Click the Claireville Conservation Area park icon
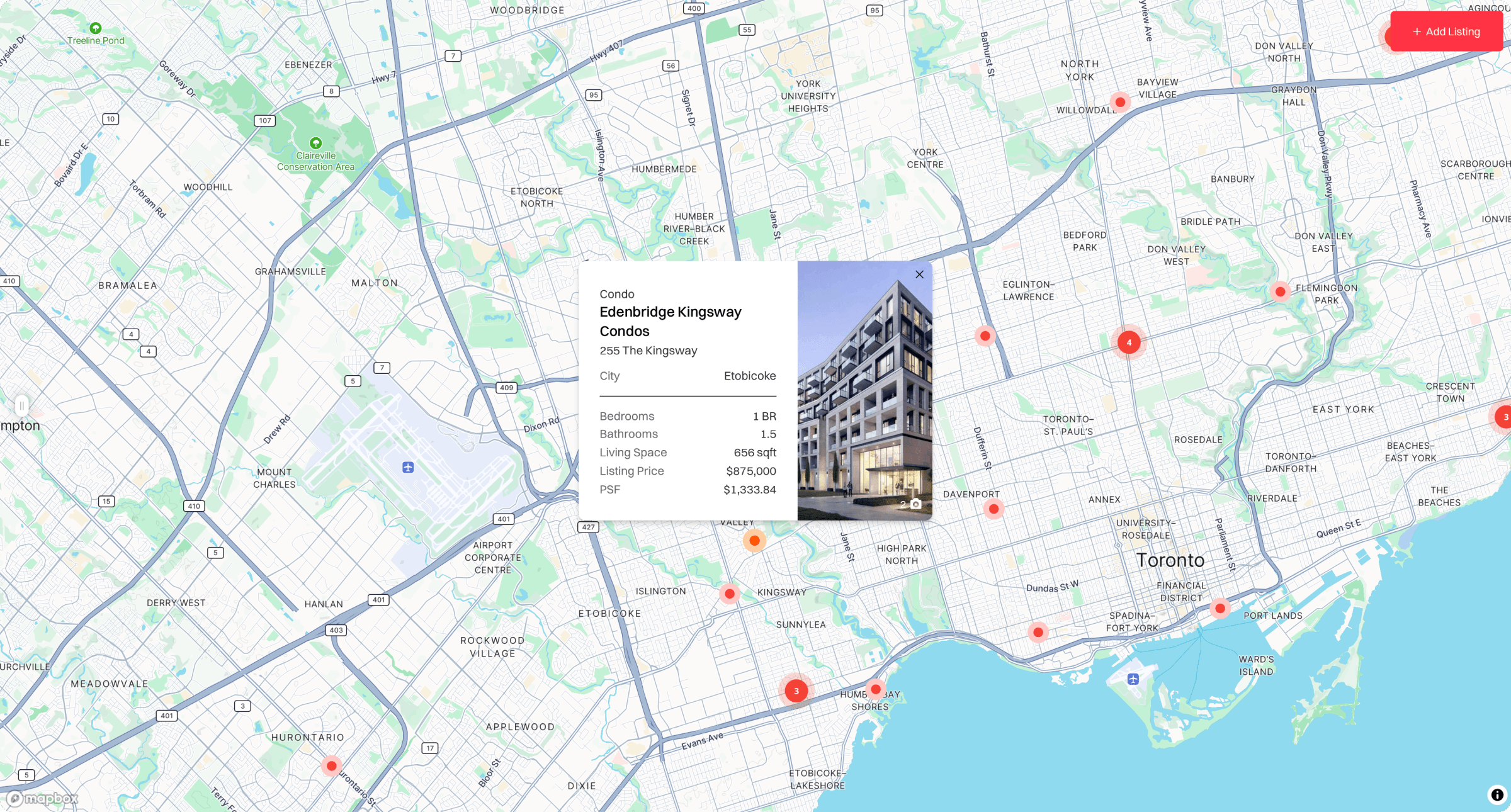 315,143
